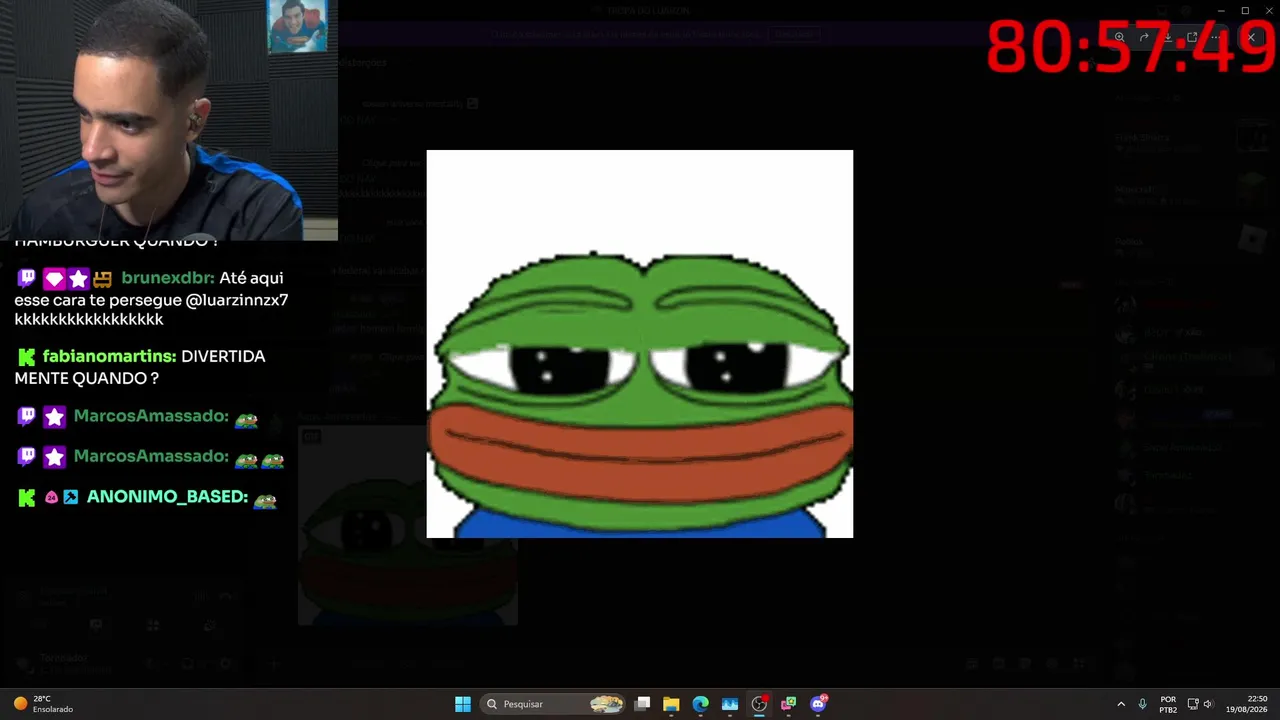Viewport: 1280px width, 720px height.
Task: Click the microphone tray icon
Action: click(1142, 704)
